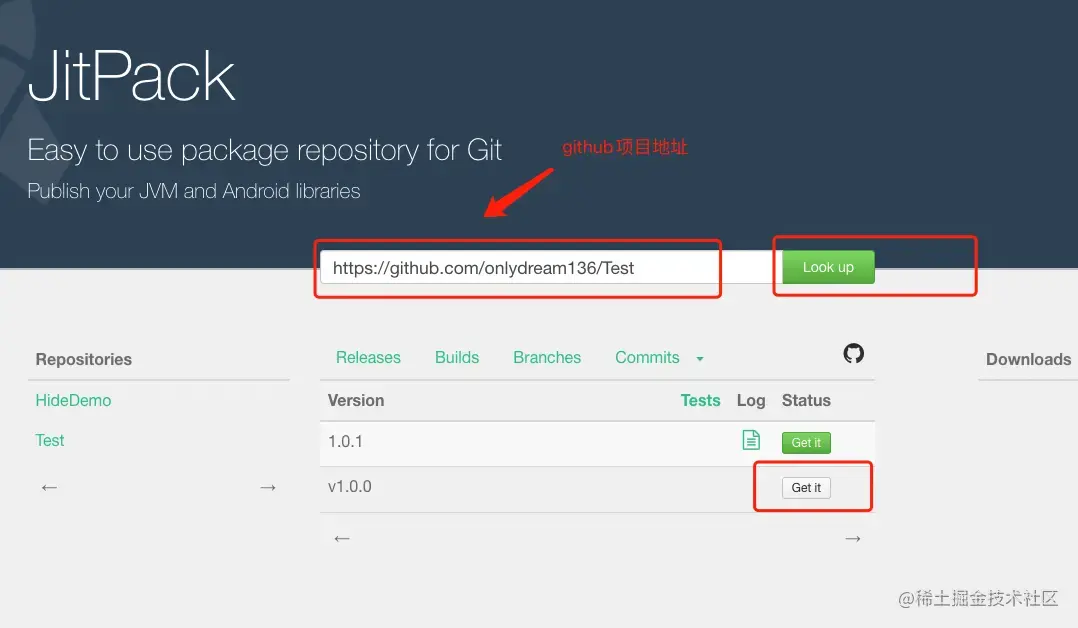Click the JitPack logo title

(131, 76)
